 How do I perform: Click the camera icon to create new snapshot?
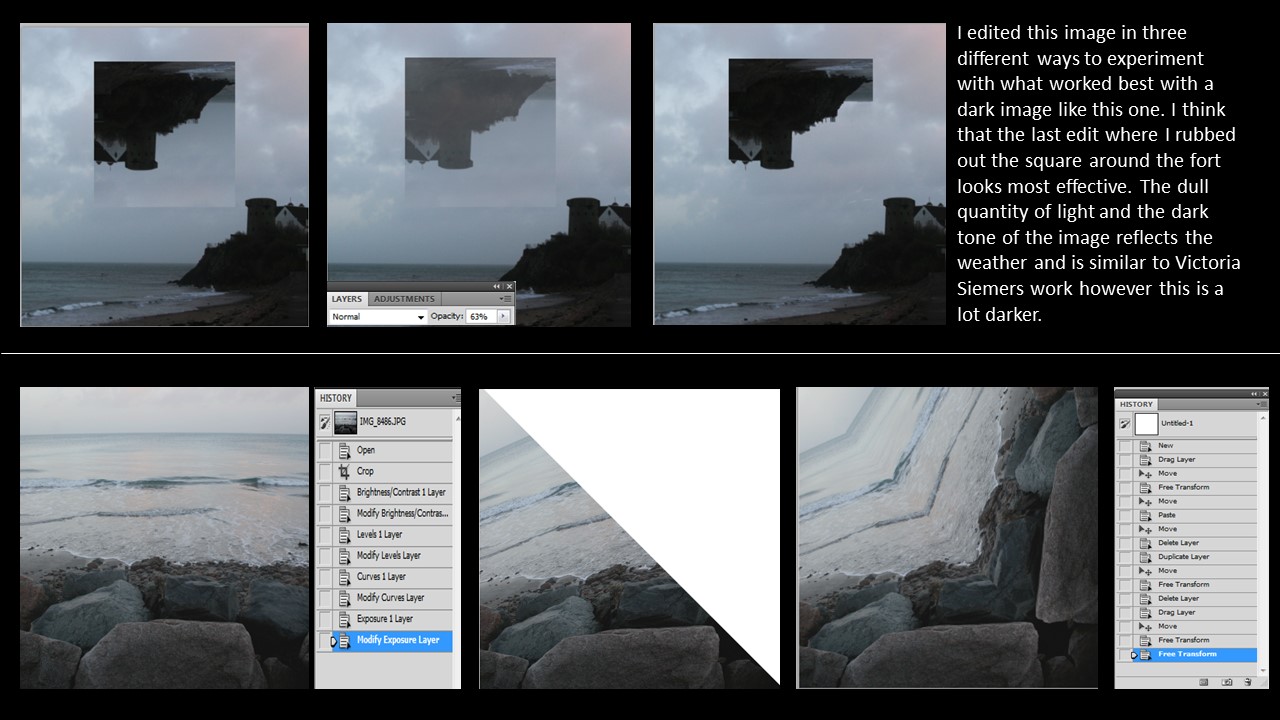(1227, 682)
